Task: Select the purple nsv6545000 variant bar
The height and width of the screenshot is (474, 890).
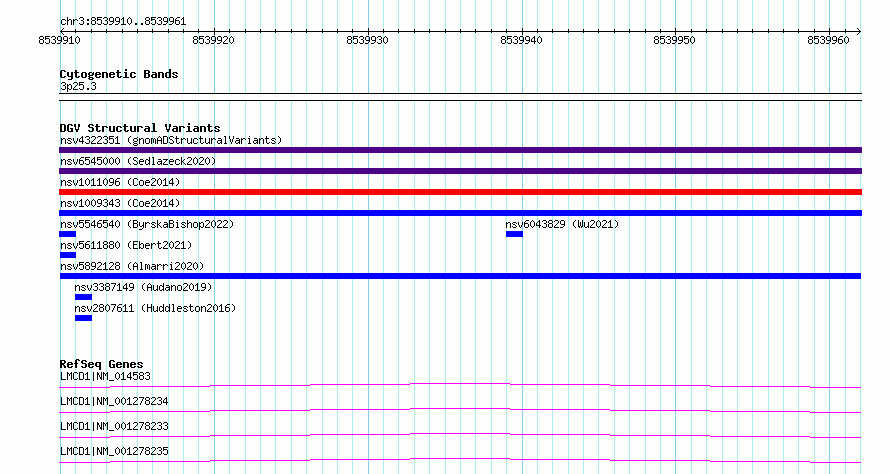Action: coord(460,171)
